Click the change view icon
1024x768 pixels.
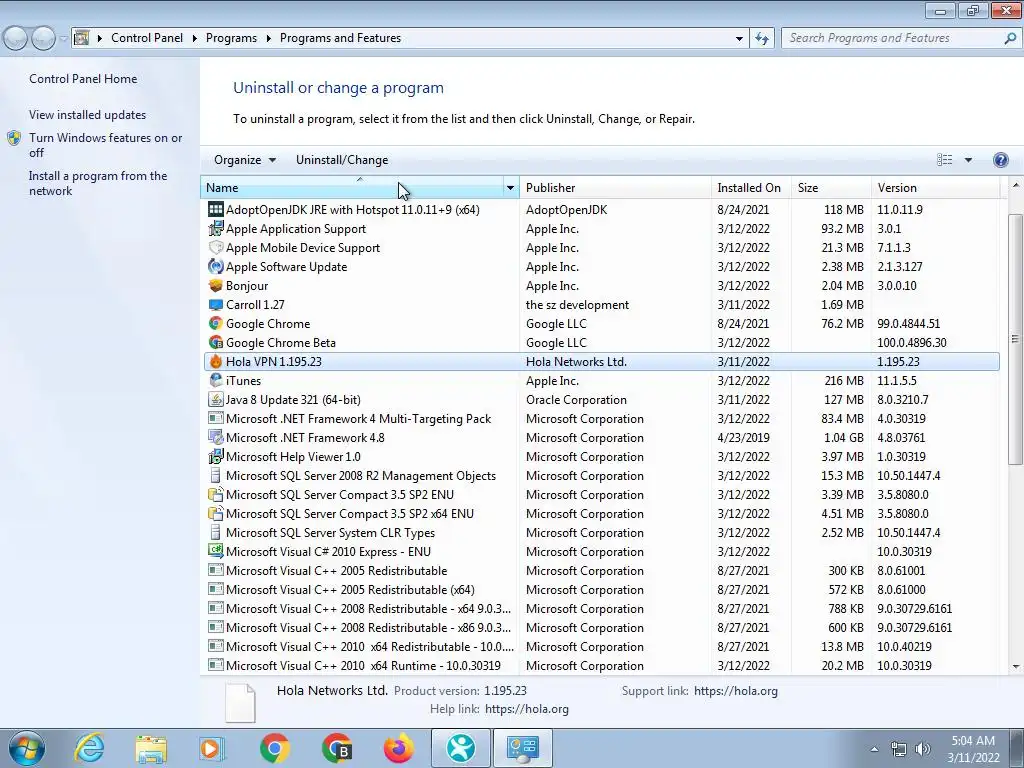tap(944, 160)
